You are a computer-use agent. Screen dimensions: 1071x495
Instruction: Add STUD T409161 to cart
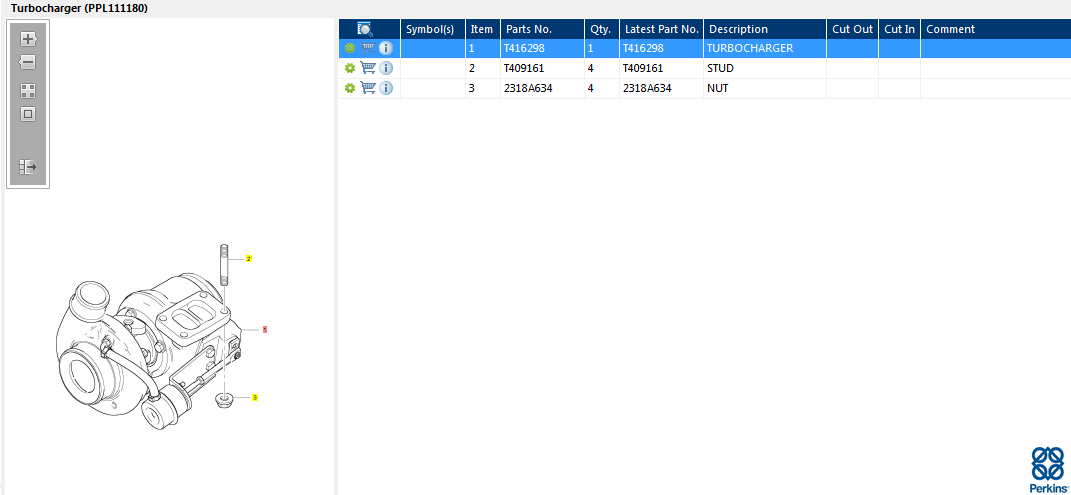point(367,68)
